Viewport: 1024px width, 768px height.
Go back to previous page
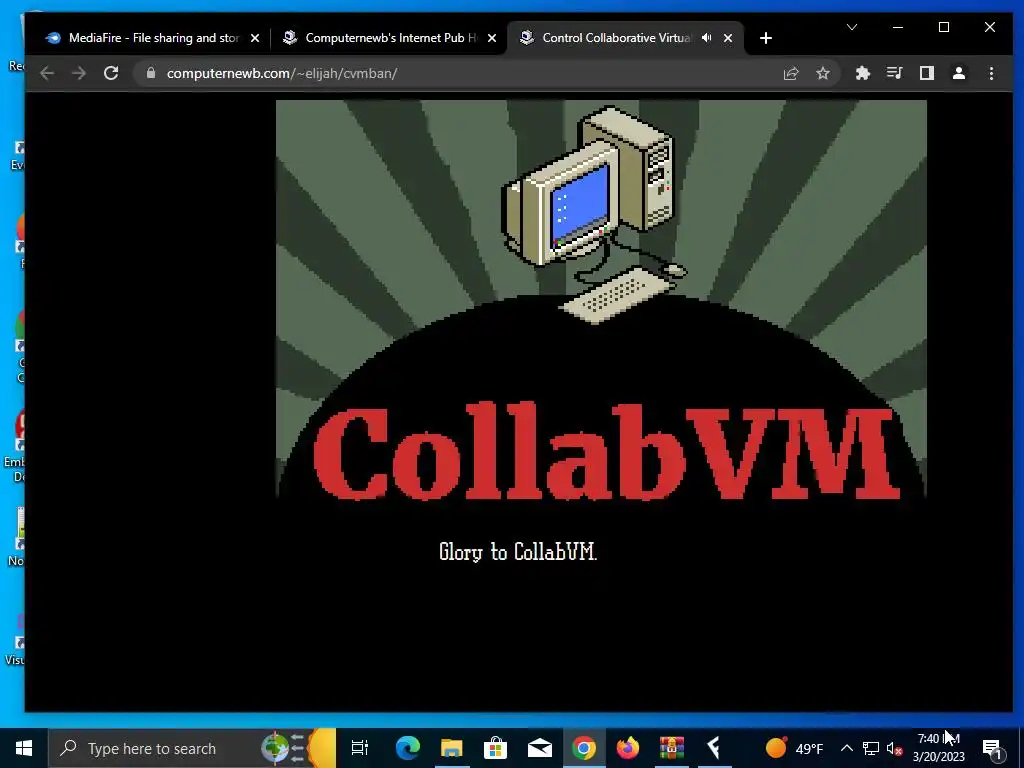(x=47, y=73)
